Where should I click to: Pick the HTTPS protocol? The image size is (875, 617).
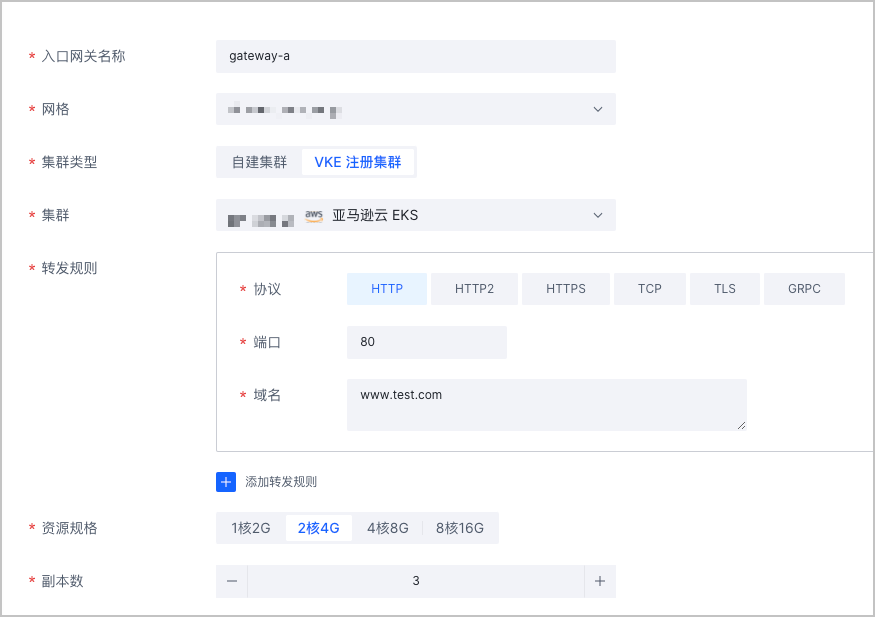pyautogui.click(x=566, y=289)
